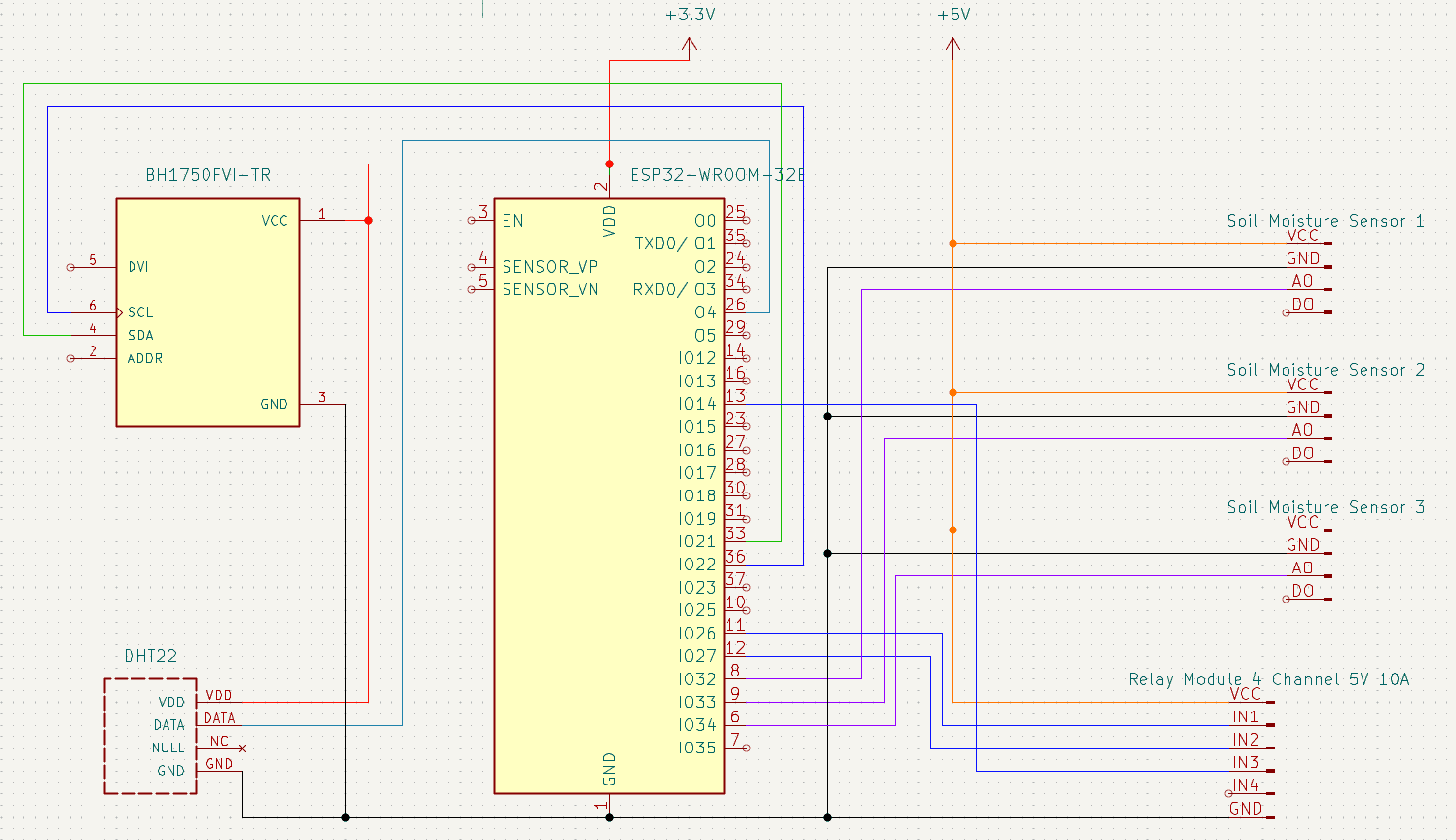Click the Relay Module 4 Channel 5V 10A label

click(1269, 679)
